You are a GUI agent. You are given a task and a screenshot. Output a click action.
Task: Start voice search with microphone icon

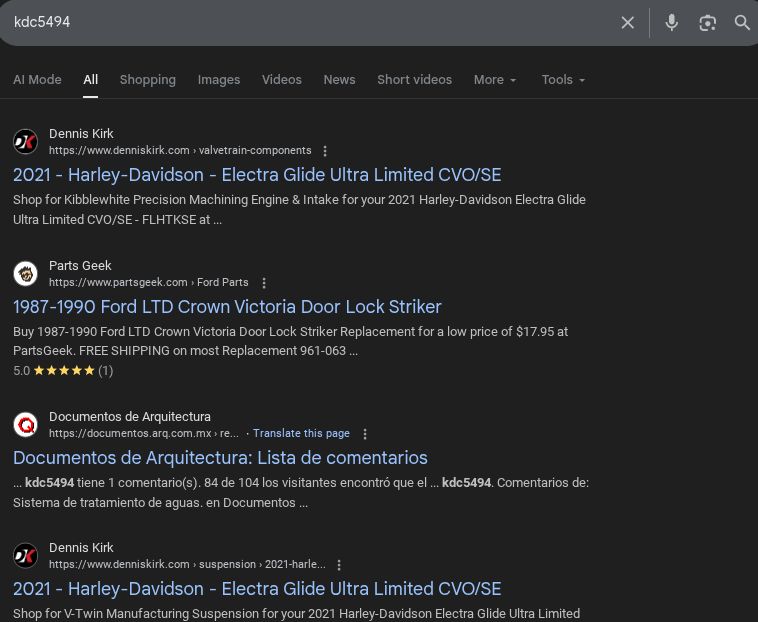tap(671, 22)
